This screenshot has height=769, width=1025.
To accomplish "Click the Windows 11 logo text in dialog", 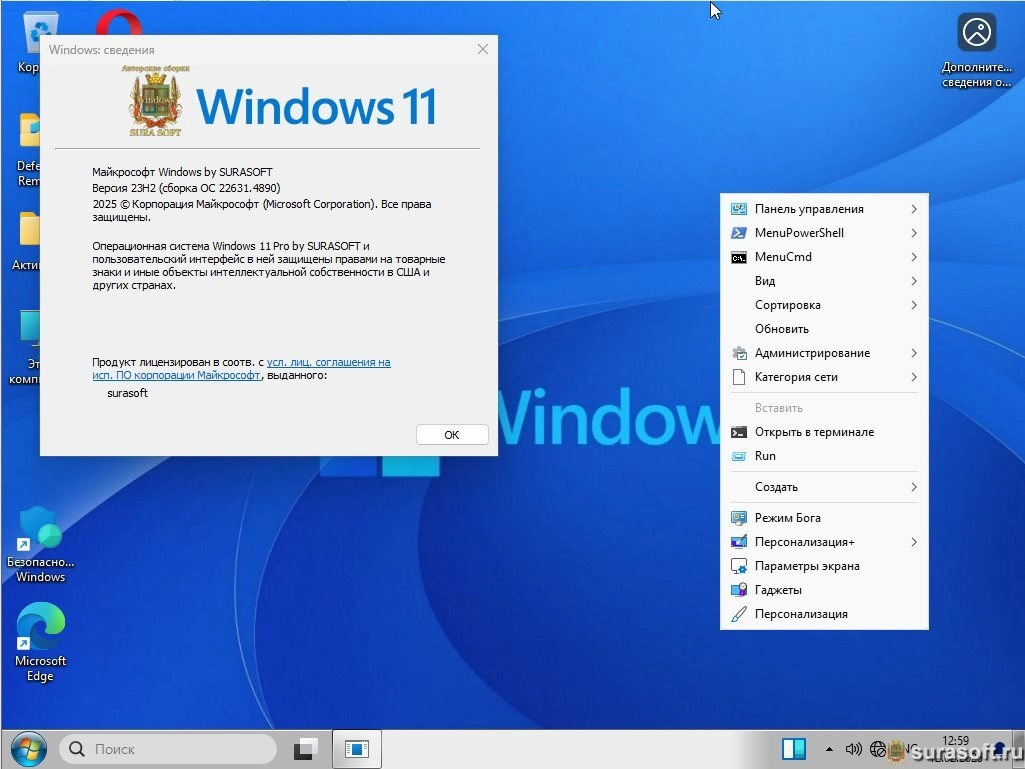I will tap(316, 107).
